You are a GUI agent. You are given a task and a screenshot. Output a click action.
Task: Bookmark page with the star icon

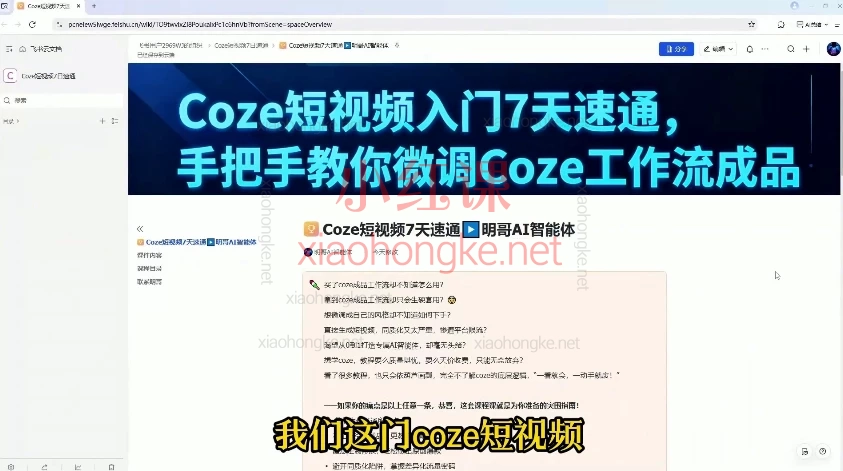pos(751,24)
